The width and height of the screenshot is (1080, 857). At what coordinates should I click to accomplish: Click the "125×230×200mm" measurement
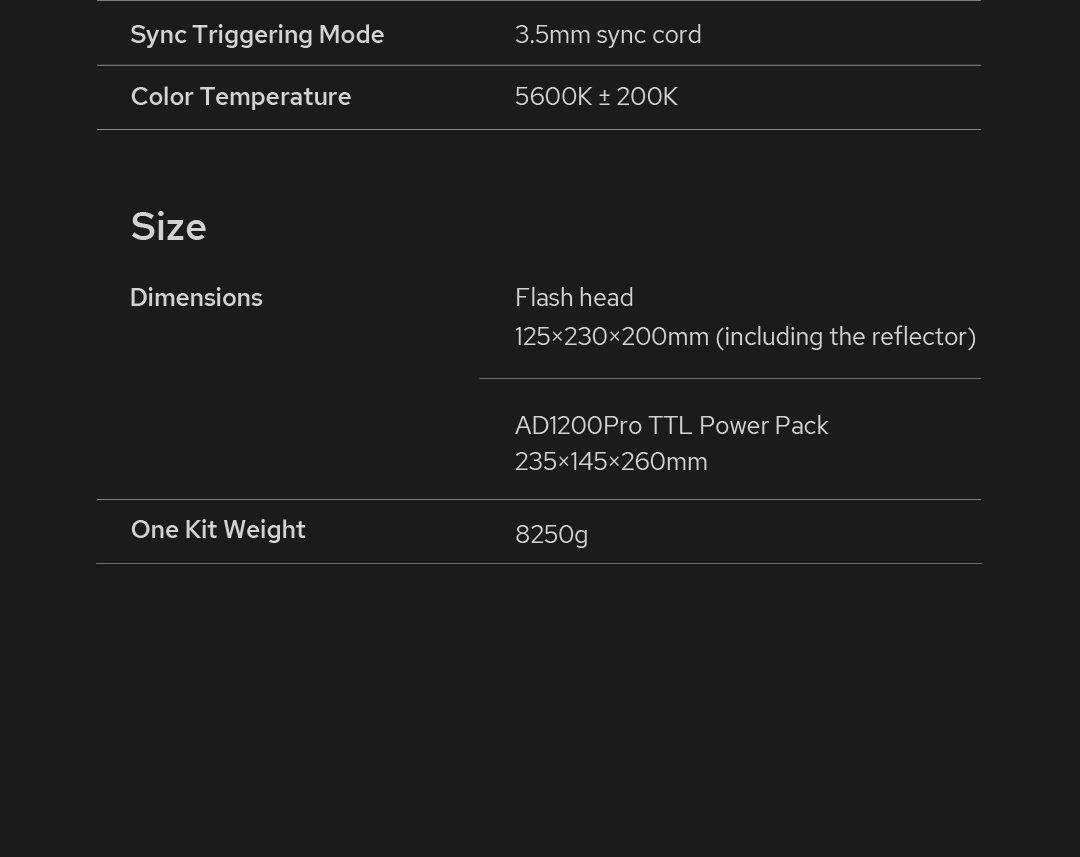point(611,337)
